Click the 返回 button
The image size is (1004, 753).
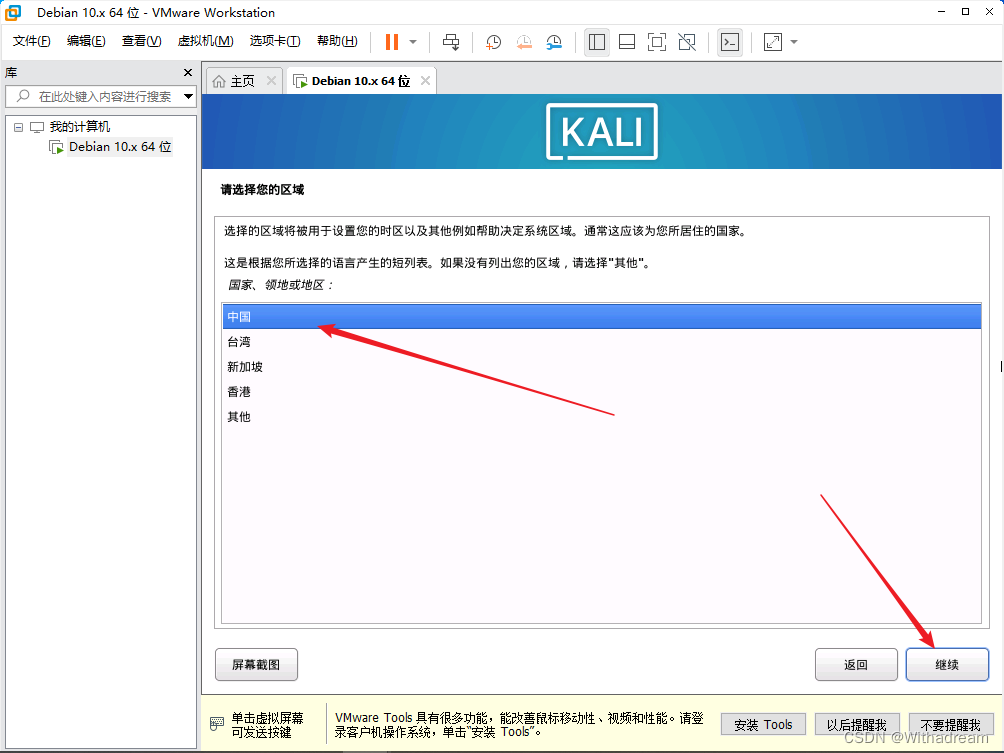point(856,665)
